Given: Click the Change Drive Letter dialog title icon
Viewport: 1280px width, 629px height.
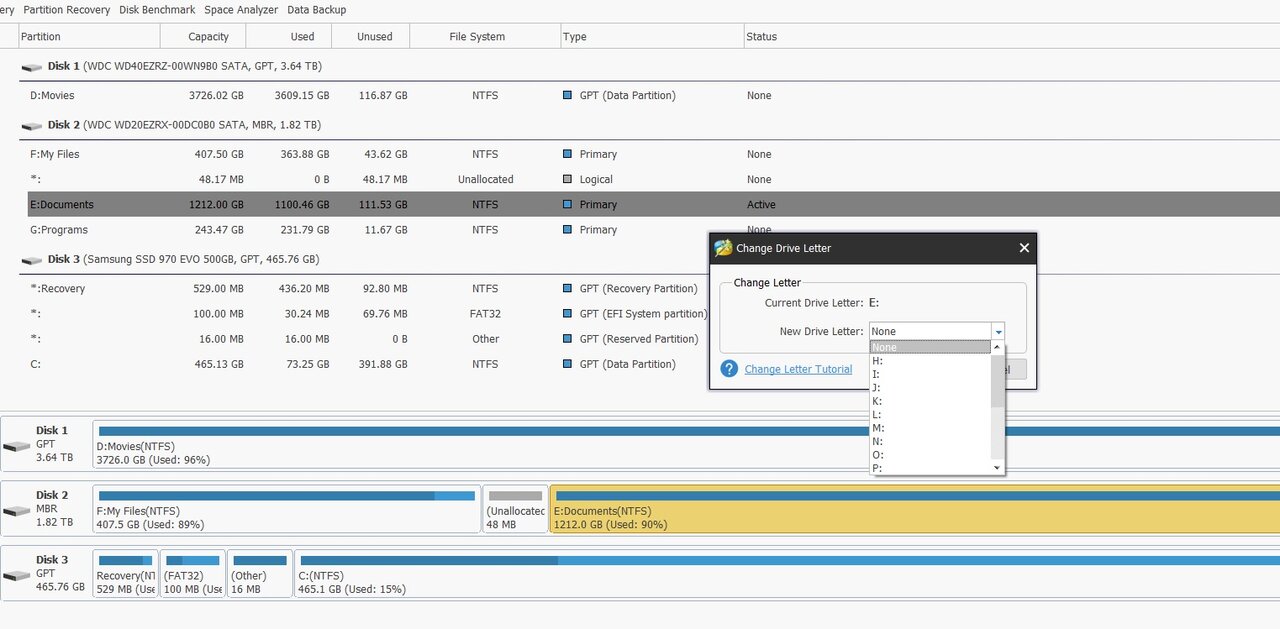Looking at the screenshot, I should coord(723,248).
